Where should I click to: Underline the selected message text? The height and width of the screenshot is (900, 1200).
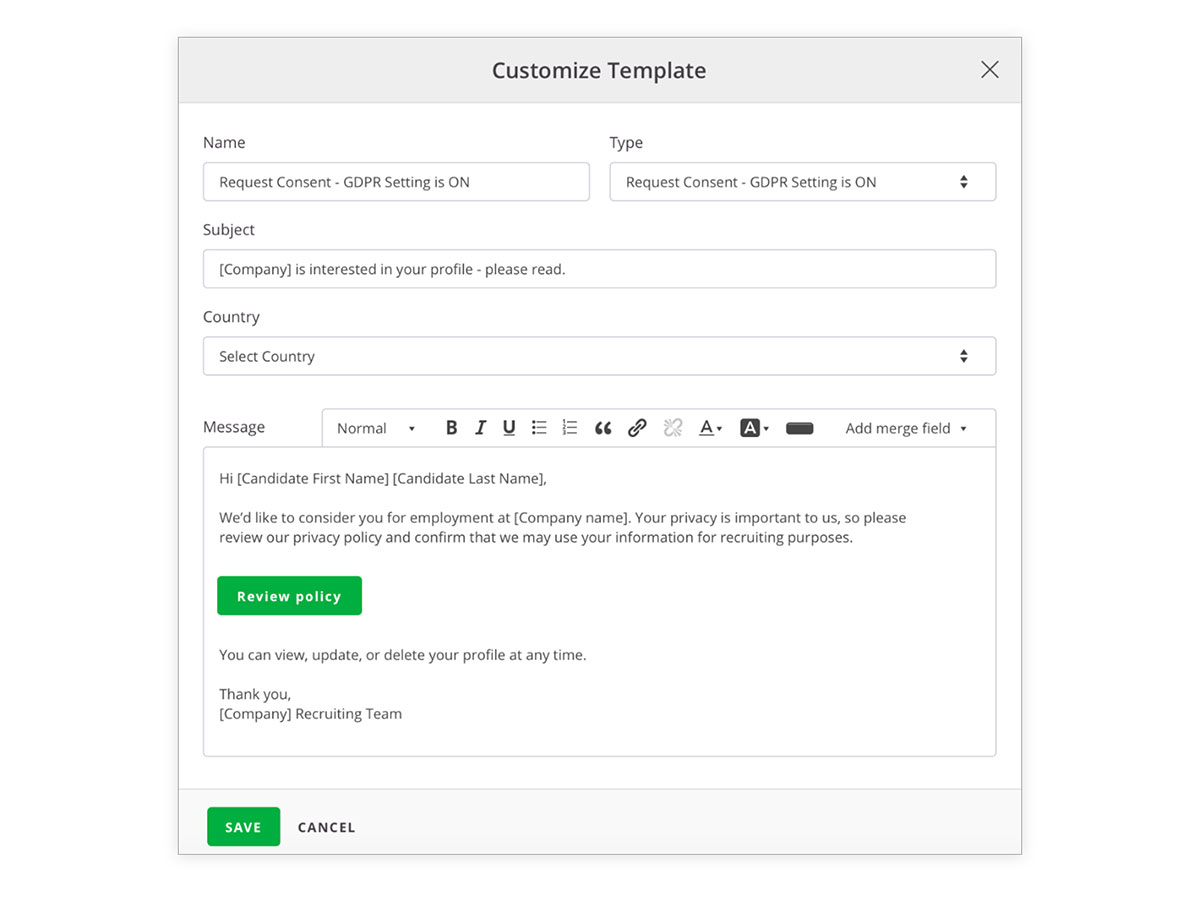[x=509, y=428]
